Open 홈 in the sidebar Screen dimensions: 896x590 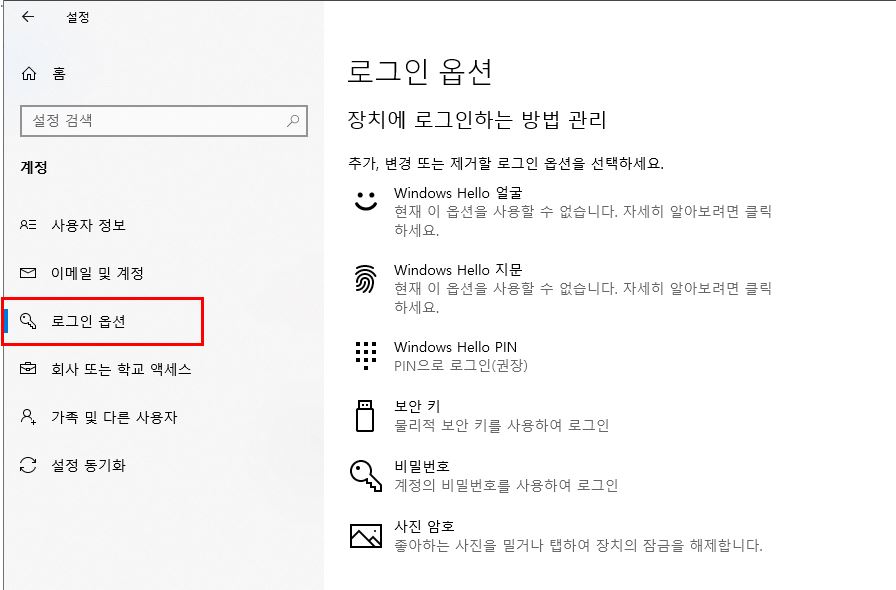tap(59, 73)
